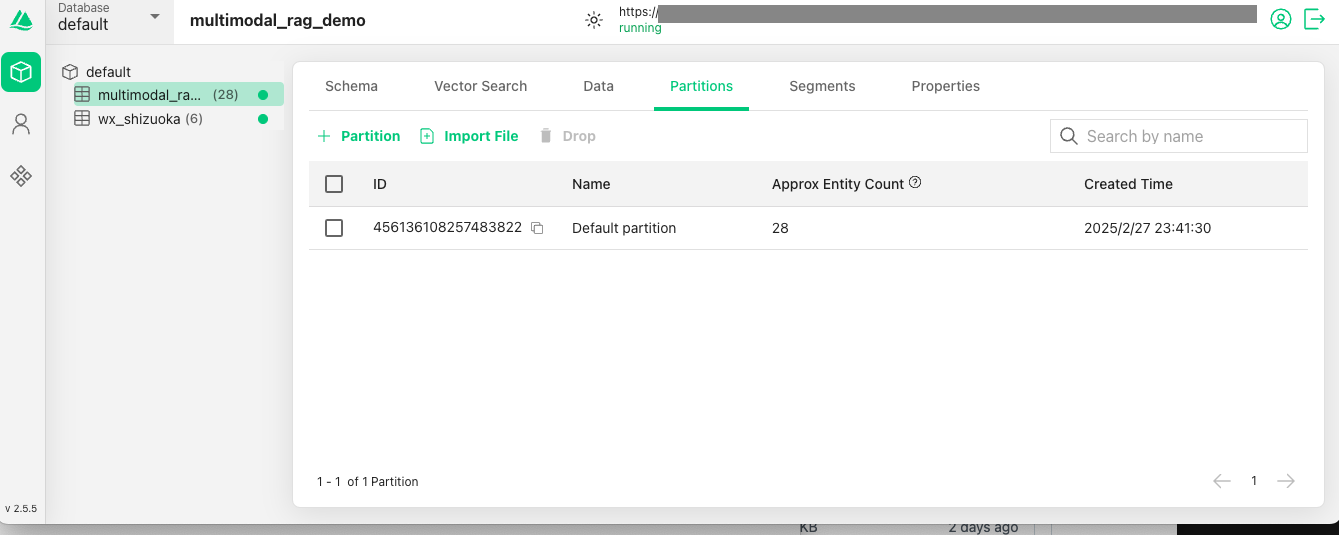Click the running status text

coord(640,28)
